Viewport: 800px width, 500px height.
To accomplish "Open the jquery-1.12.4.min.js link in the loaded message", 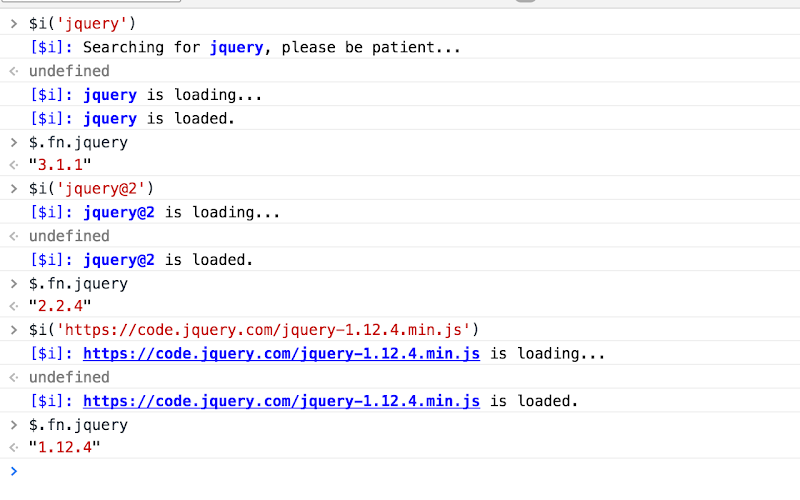I will [x=281, y=401].
